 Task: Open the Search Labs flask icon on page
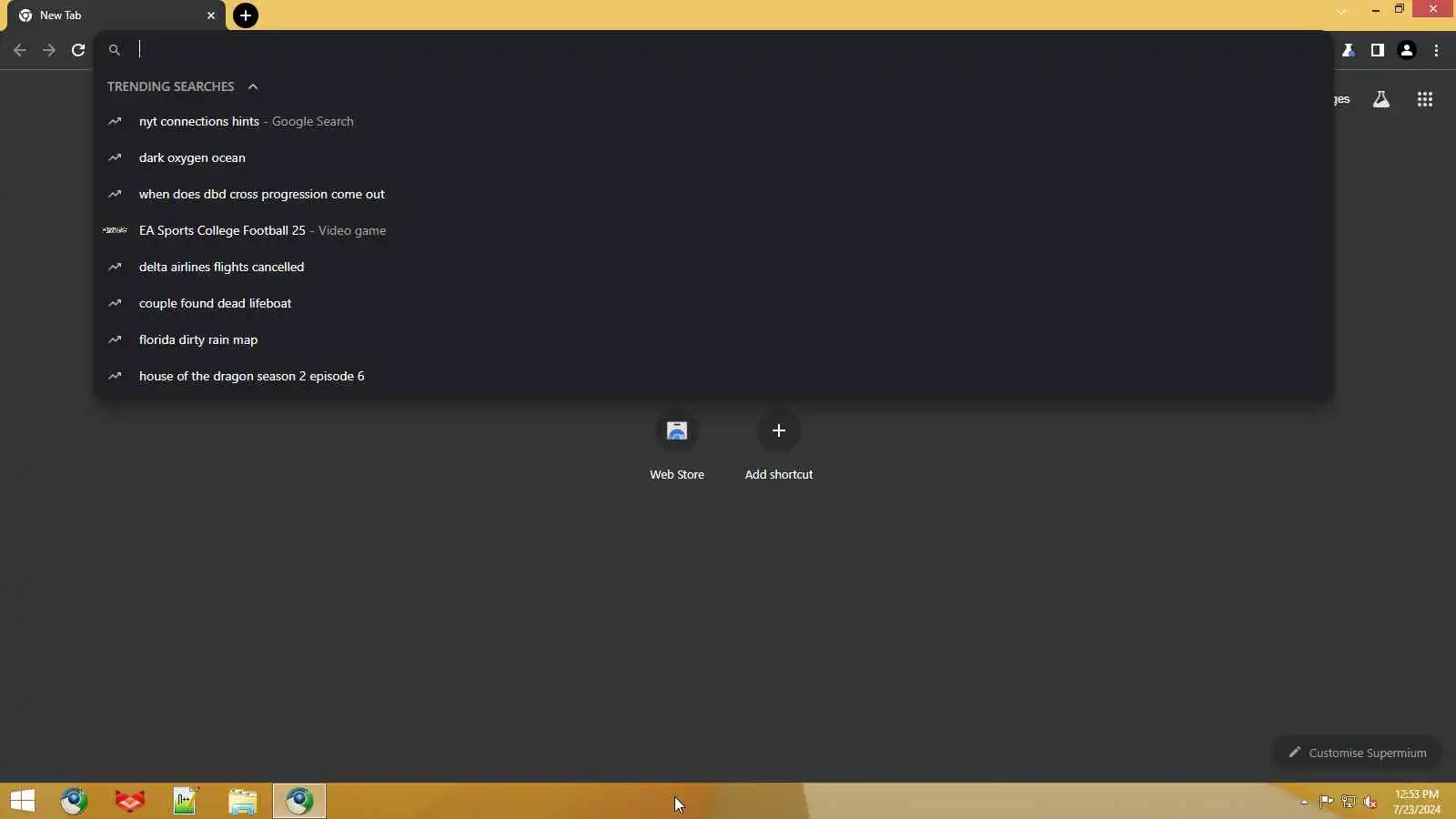pyautogui.click(x=1381, y=99)
